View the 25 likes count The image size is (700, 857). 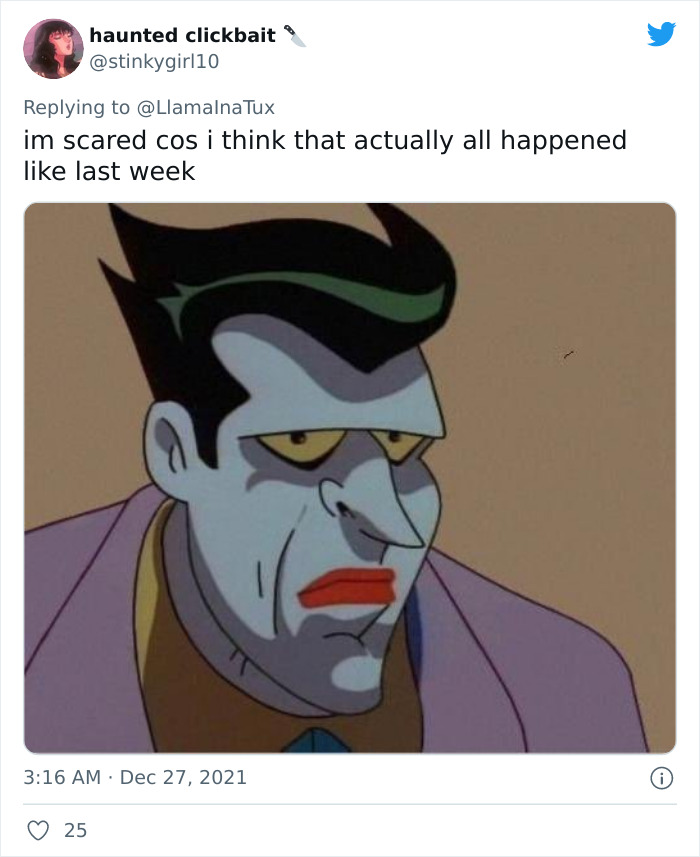coord(75,830)
